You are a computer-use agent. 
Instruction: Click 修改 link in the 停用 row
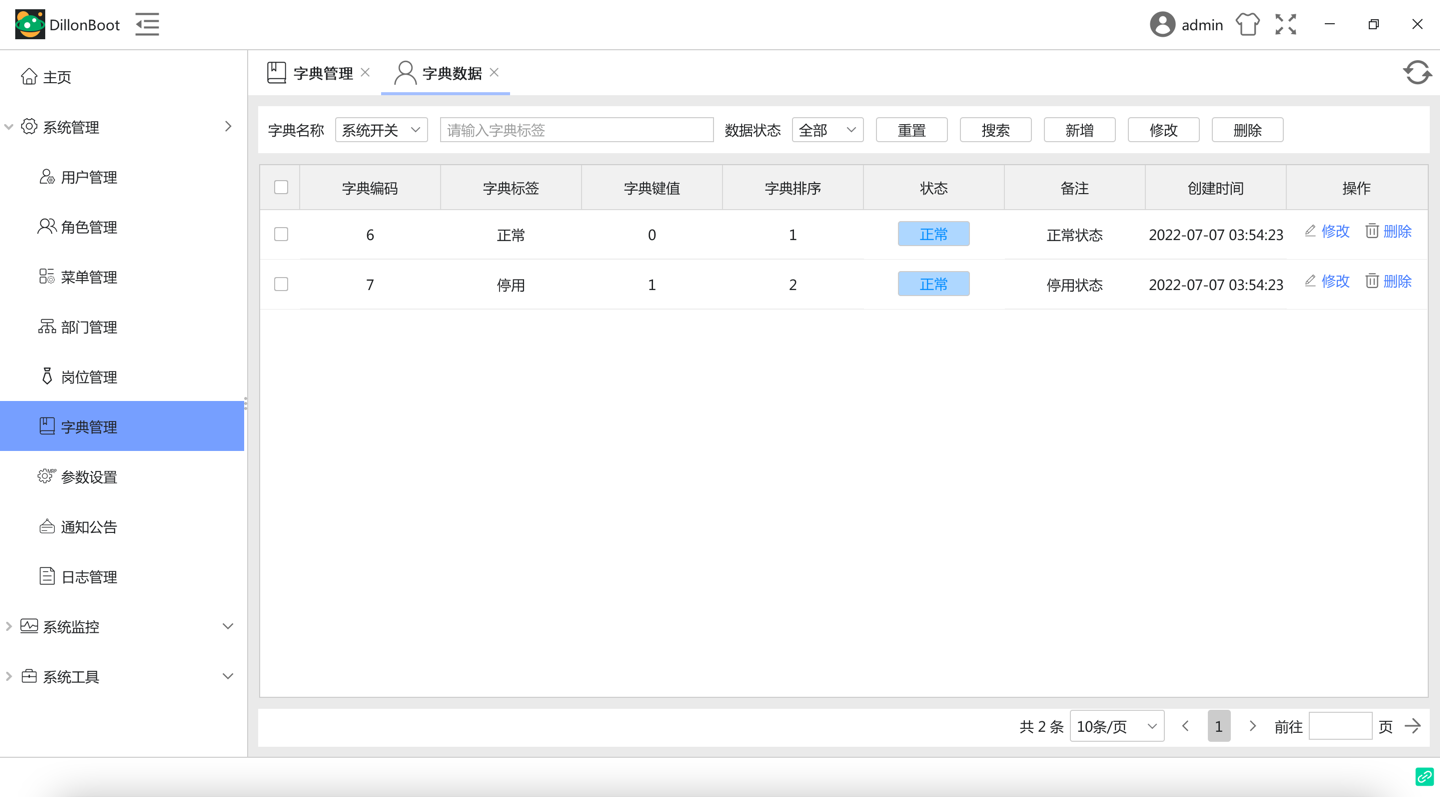[1336, 282]
